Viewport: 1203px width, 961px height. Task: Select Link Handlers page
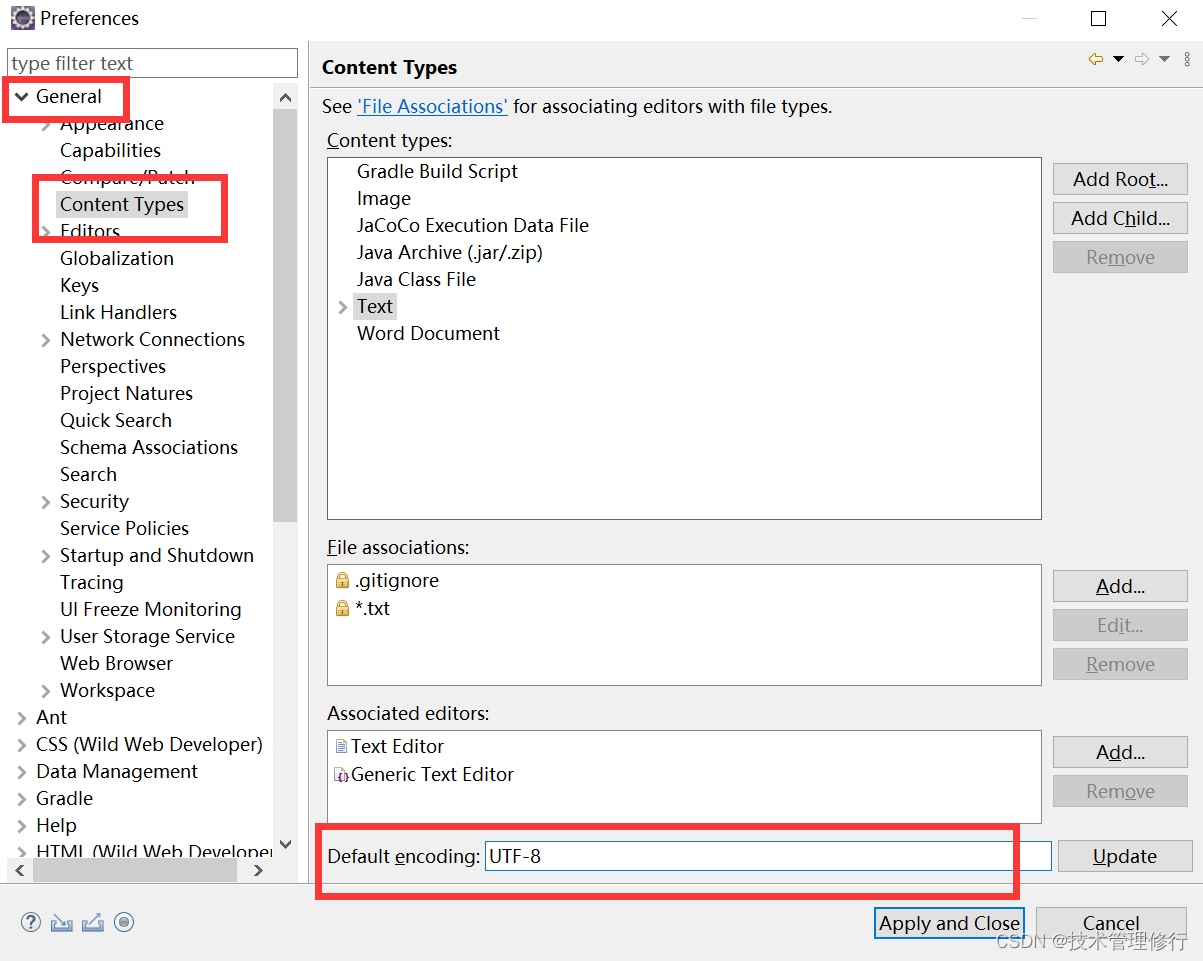pyautogui.click(x=118, y=312)
